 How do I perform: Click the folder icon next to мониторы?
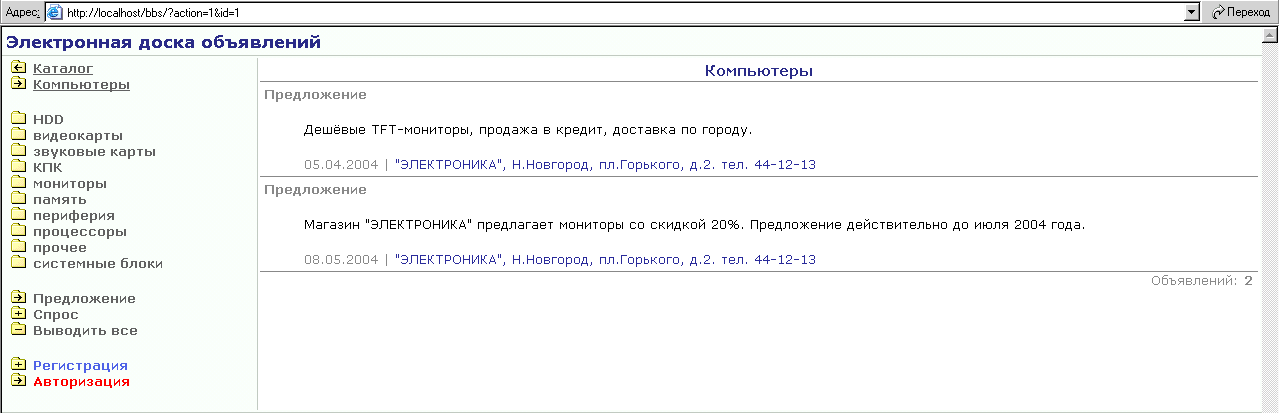[18, 183]
